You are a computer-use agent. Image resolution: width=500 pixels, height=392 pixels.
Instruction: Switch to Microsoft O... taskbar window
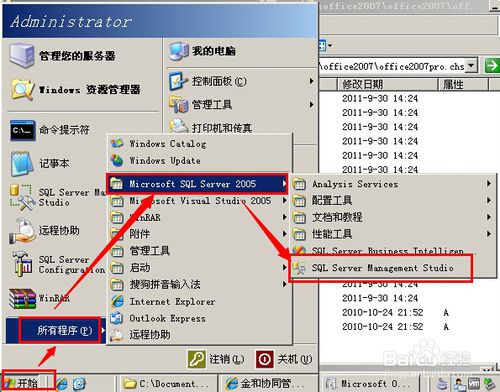[x=372, y=384]
